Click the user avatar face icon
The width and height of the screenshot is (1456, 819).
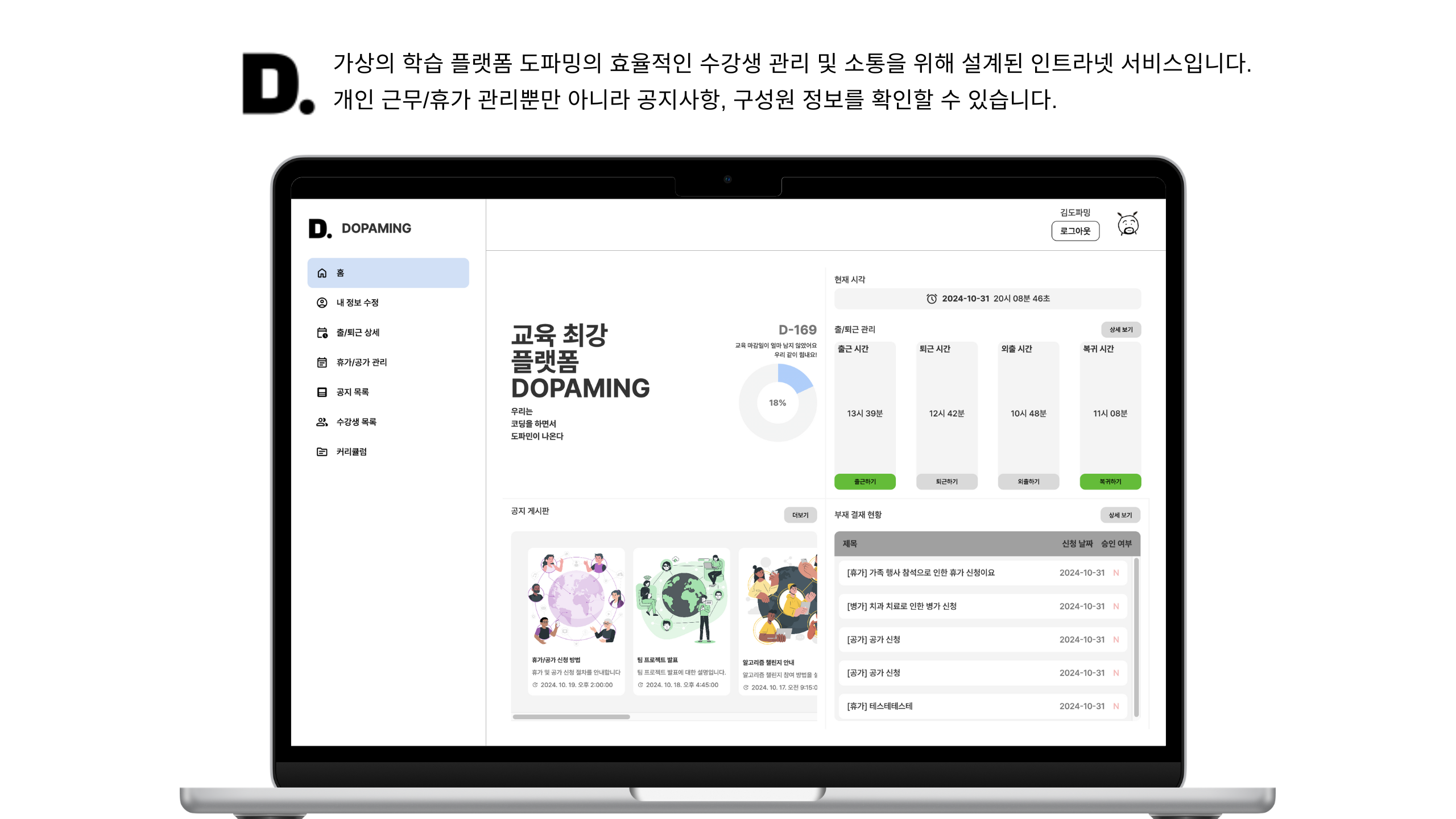click(1128, 224)
